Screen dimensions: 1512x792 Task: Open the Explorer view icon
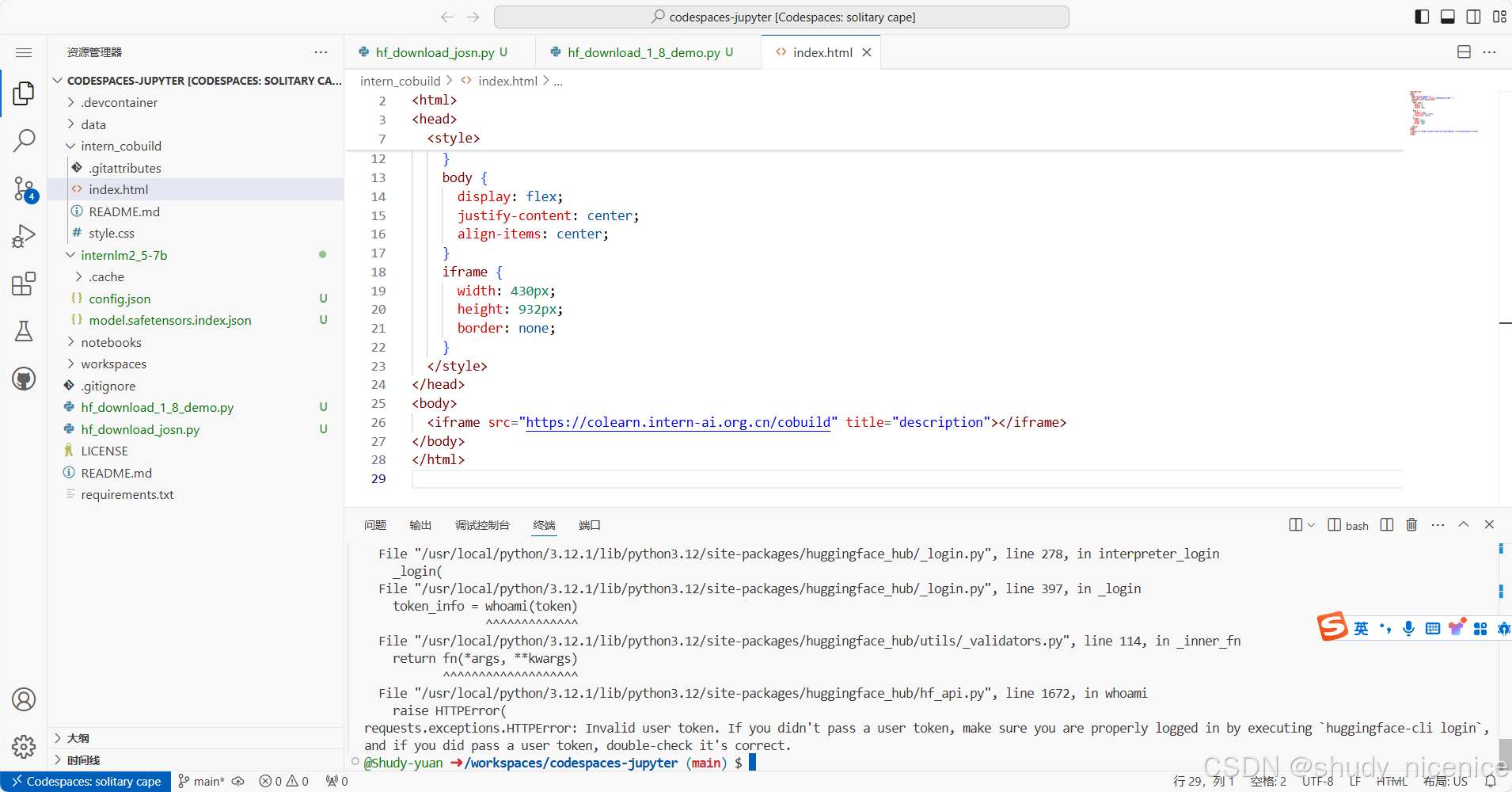tap(24, 93)
